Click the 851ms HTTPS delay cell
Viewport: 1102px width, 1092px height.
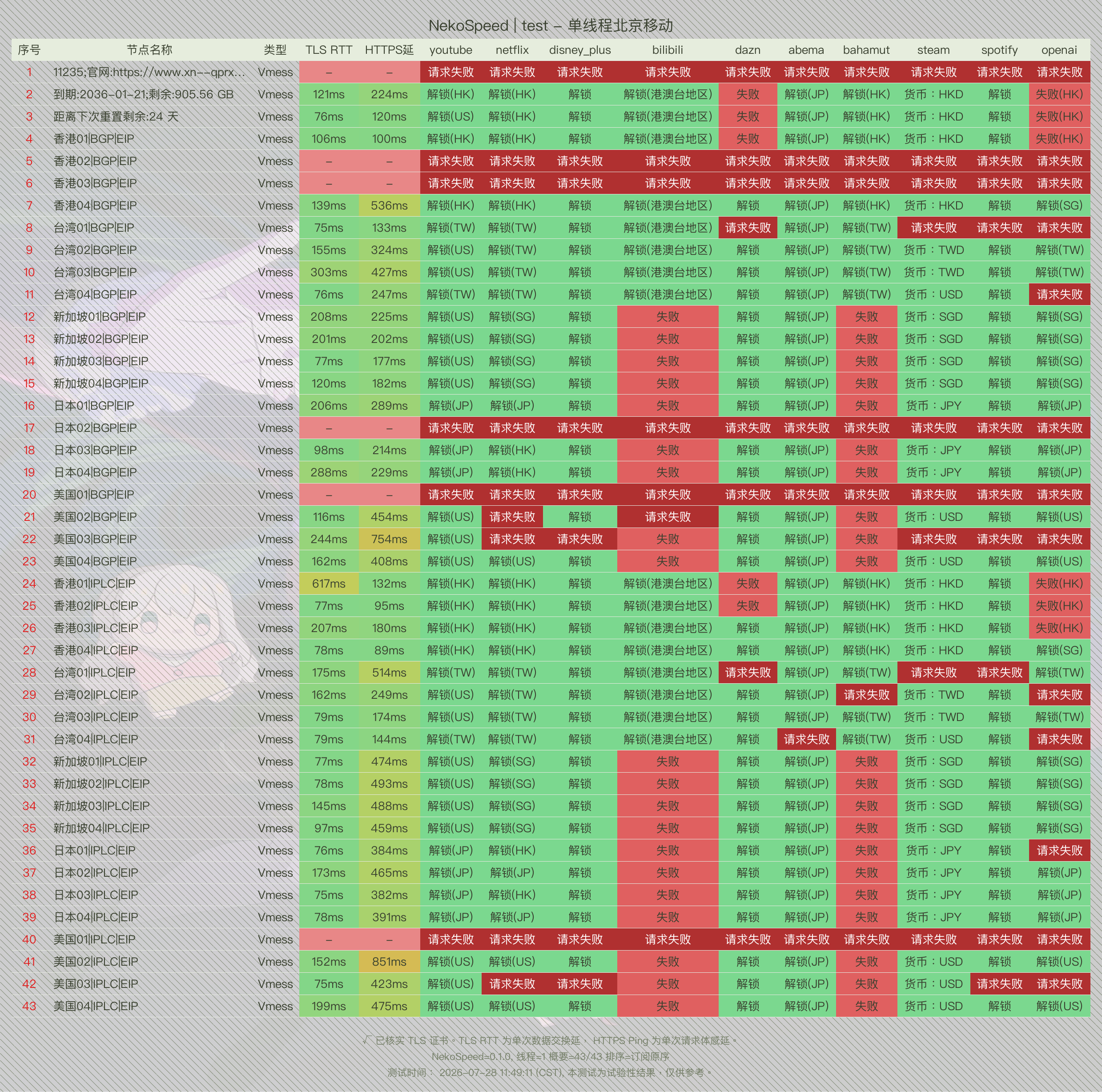coord(390,961)
